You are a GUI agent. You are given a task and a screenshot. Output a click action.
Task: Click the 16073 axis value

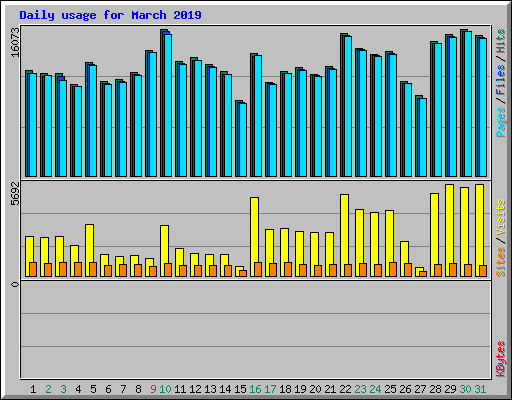[x=15, y=42]
